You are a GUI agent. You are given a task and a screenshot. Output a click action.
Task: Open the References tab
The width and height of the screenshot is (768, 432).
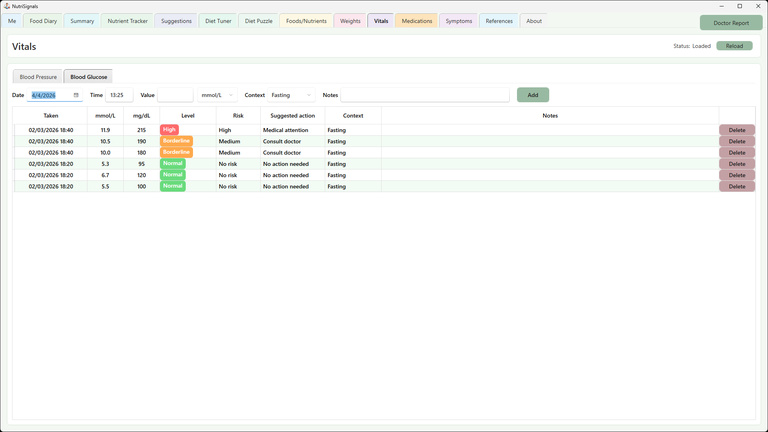tap(499, 21)
